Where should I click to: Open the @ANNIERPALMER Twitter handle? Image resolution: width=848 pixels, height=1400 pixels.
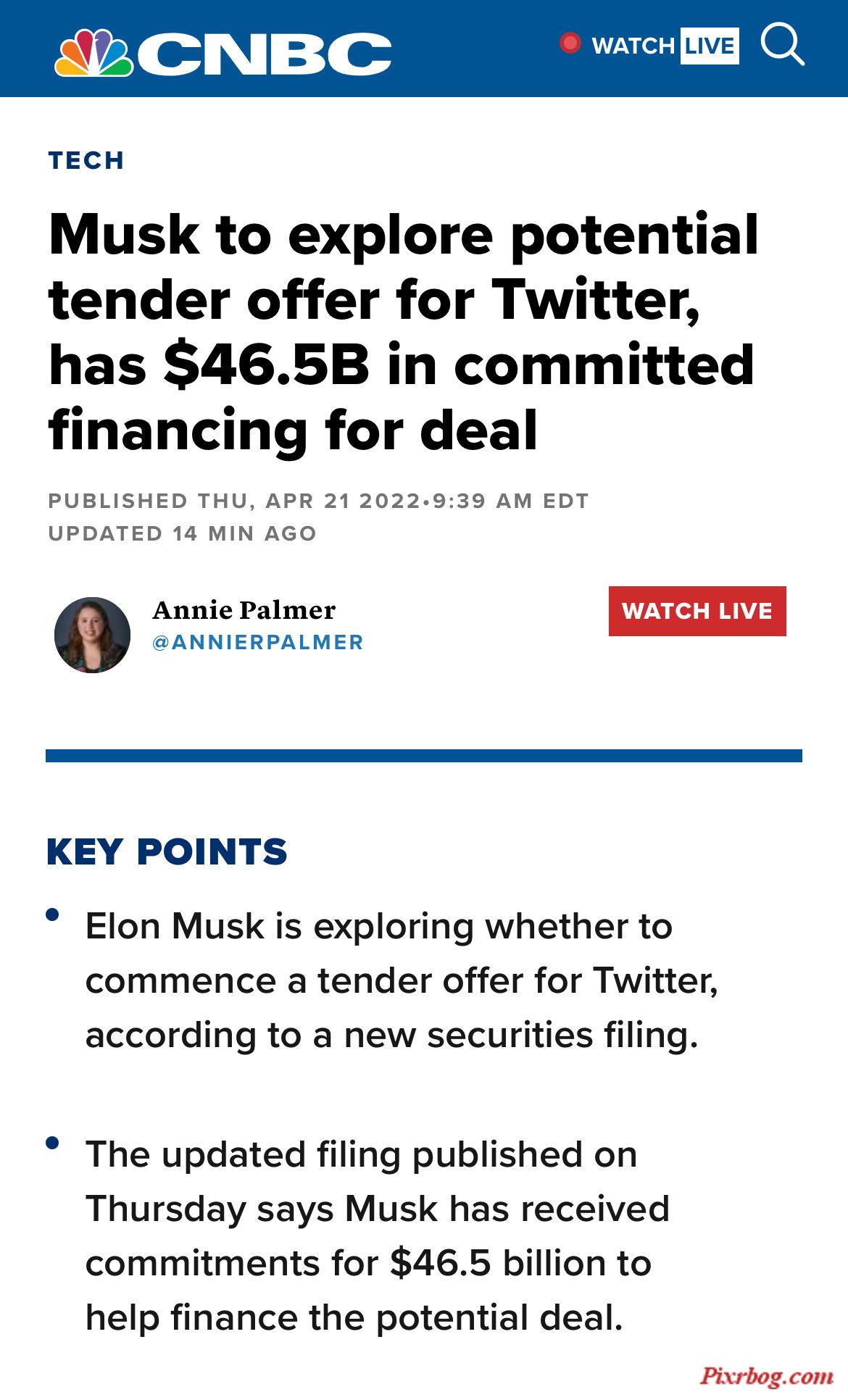pyautogui.click(x=258, y=642)
